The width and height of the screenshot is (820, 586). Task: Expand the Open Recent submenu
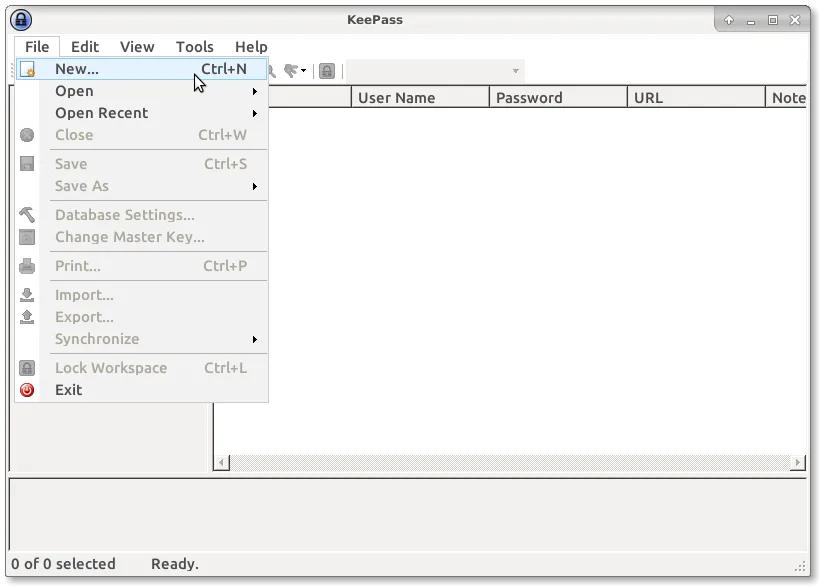click(254, 113)
